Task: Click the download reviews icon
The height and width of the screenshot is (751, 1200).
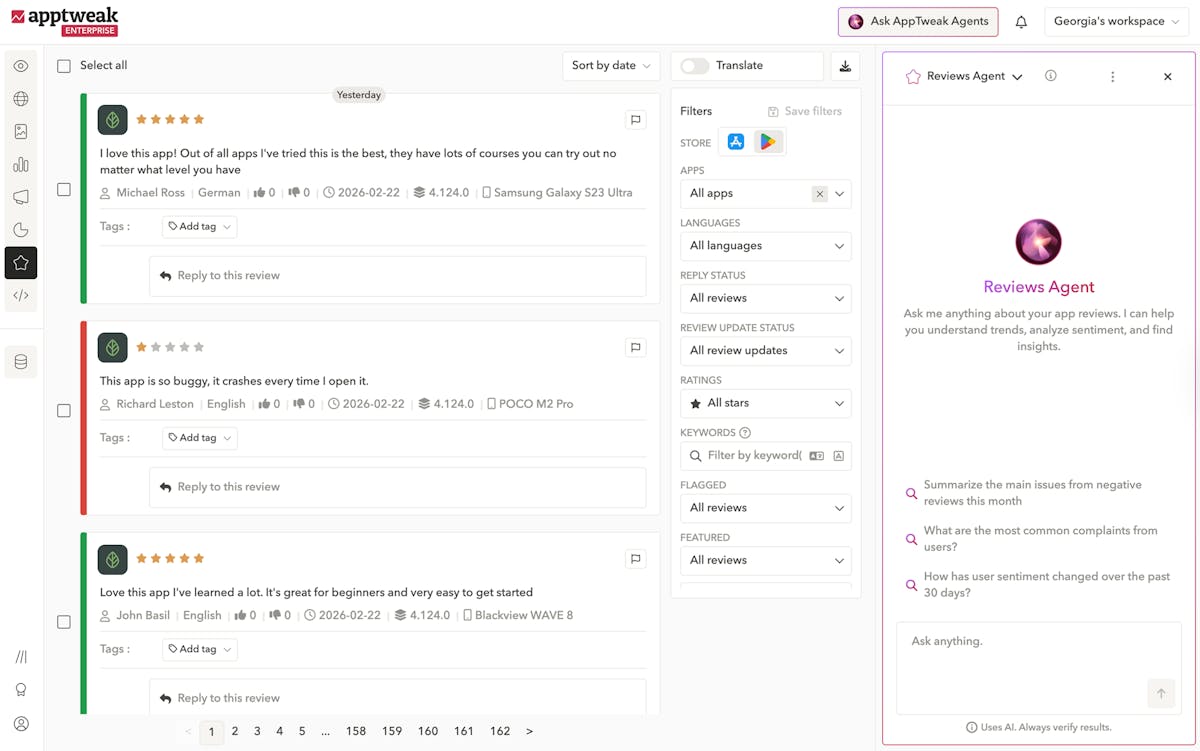Action: pyautogui.click(x=845, y=66)
